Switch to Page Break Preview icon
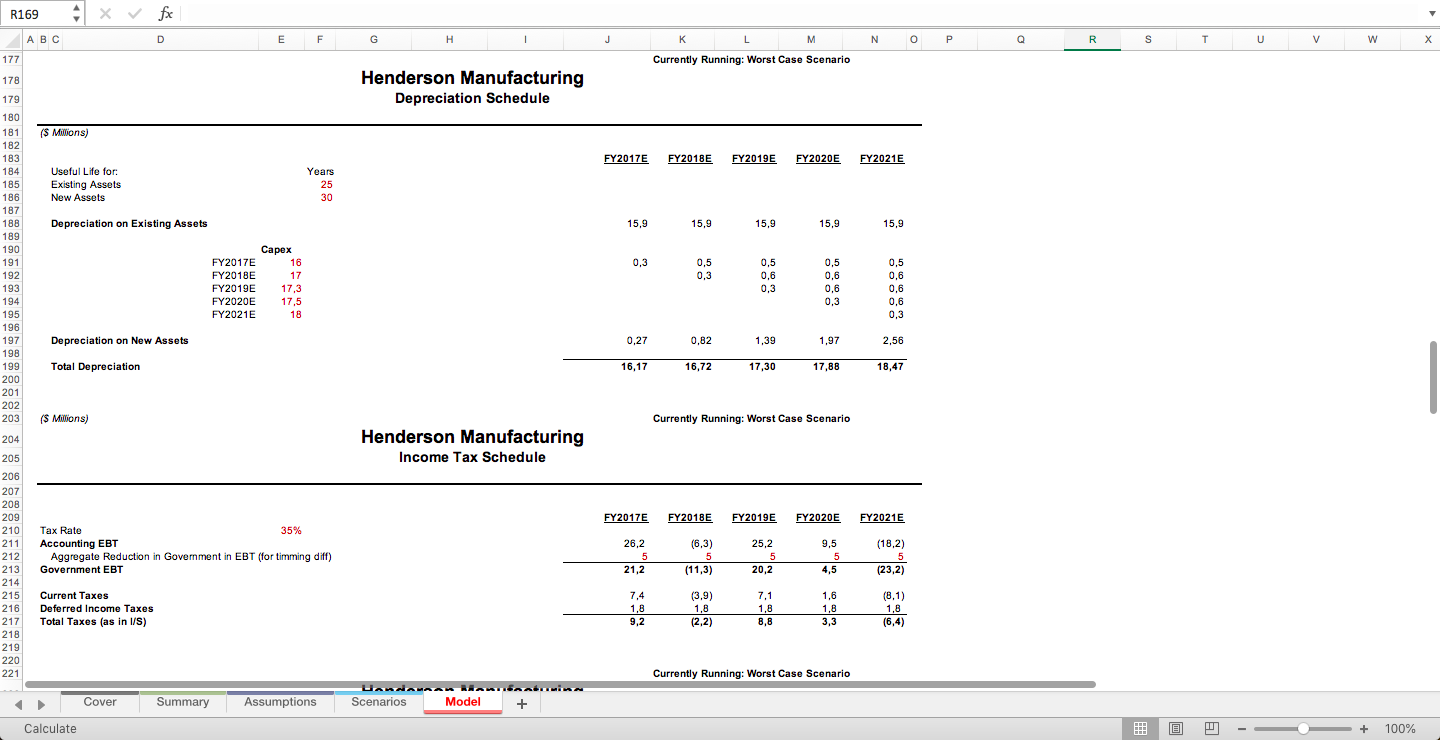The width and height of the screenshot is (1440, 740). click(1211, 728)
